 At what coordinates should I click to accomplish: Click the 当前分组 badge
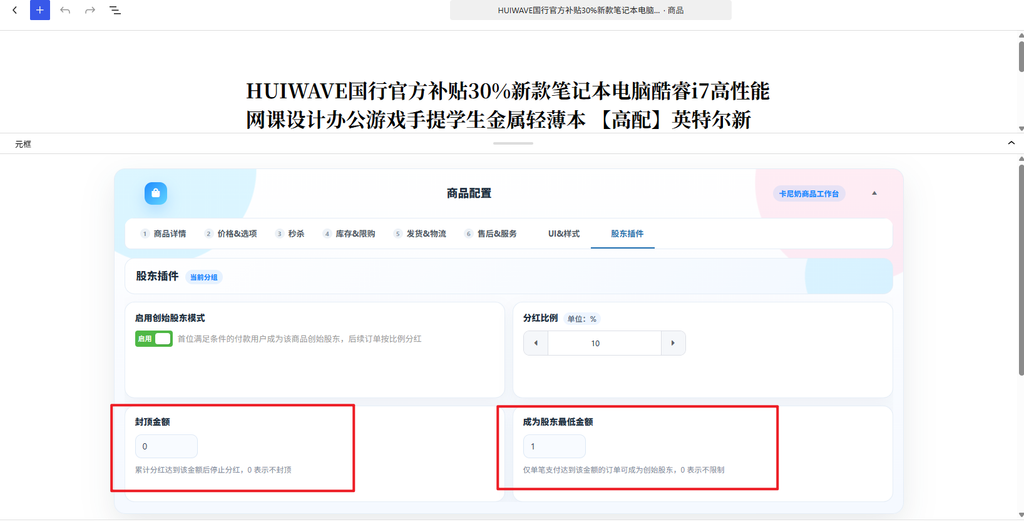click(x=204, y=277)
